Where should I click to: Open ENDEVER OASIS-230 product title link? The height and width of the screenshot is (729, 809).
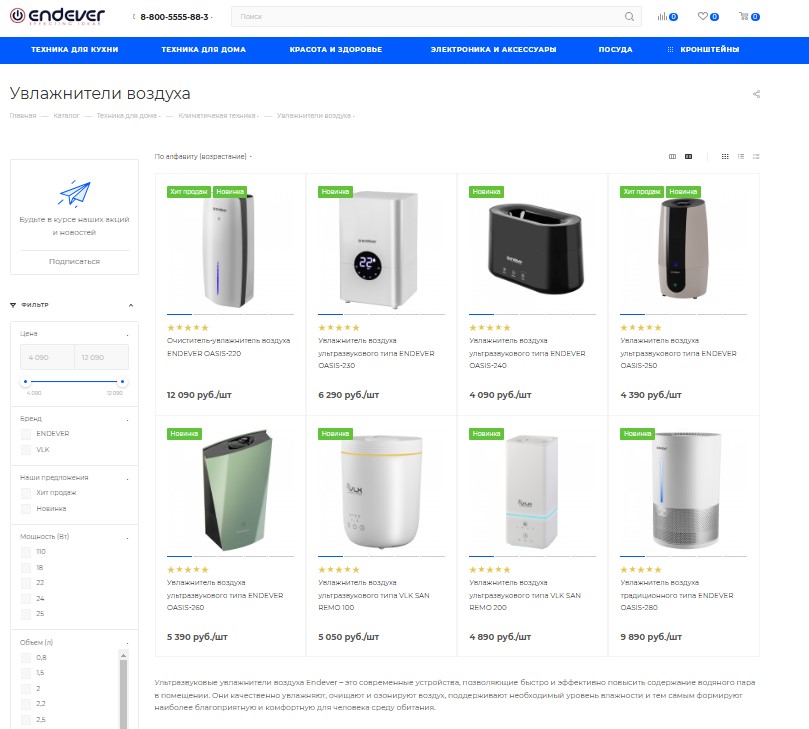click(x=376, y=353)
